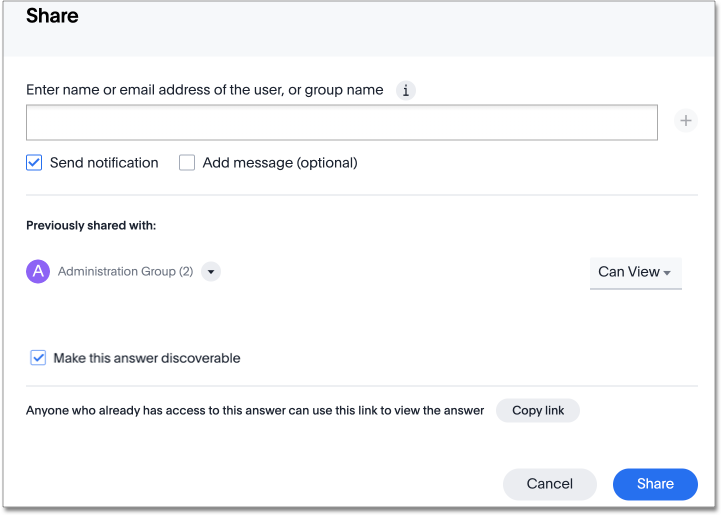This screenshot has width=722, height=516.
Task: Open the Can View permission dropdown
Action: point(635,272)
